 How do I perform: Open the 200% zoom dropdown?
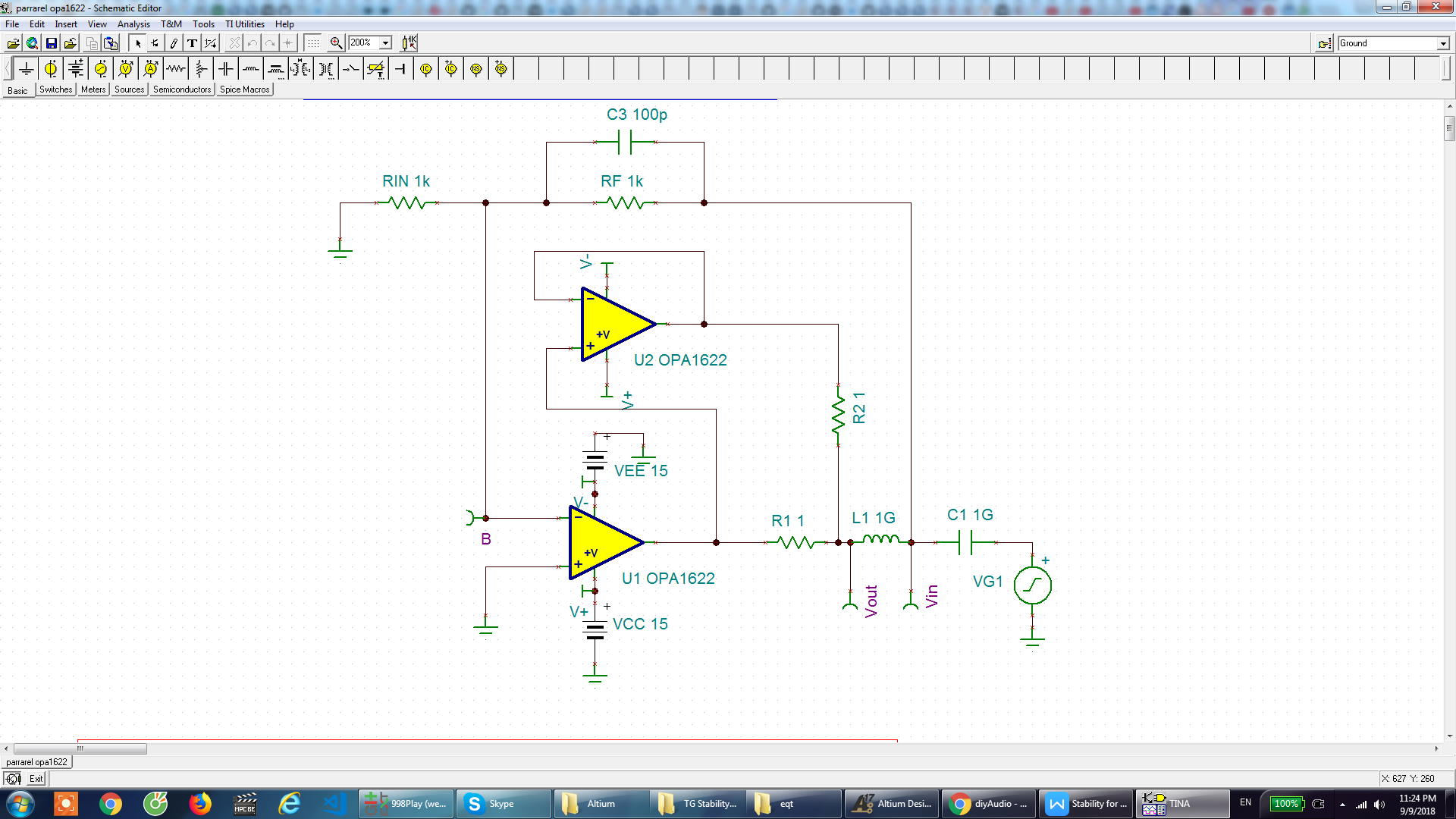[x=385, y=43]
